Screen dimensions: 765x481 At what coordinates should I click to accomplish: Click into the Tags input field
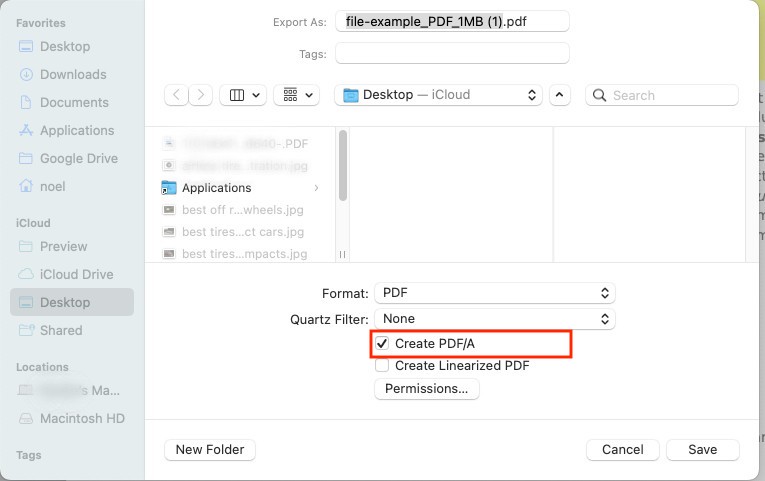(452, 53)
